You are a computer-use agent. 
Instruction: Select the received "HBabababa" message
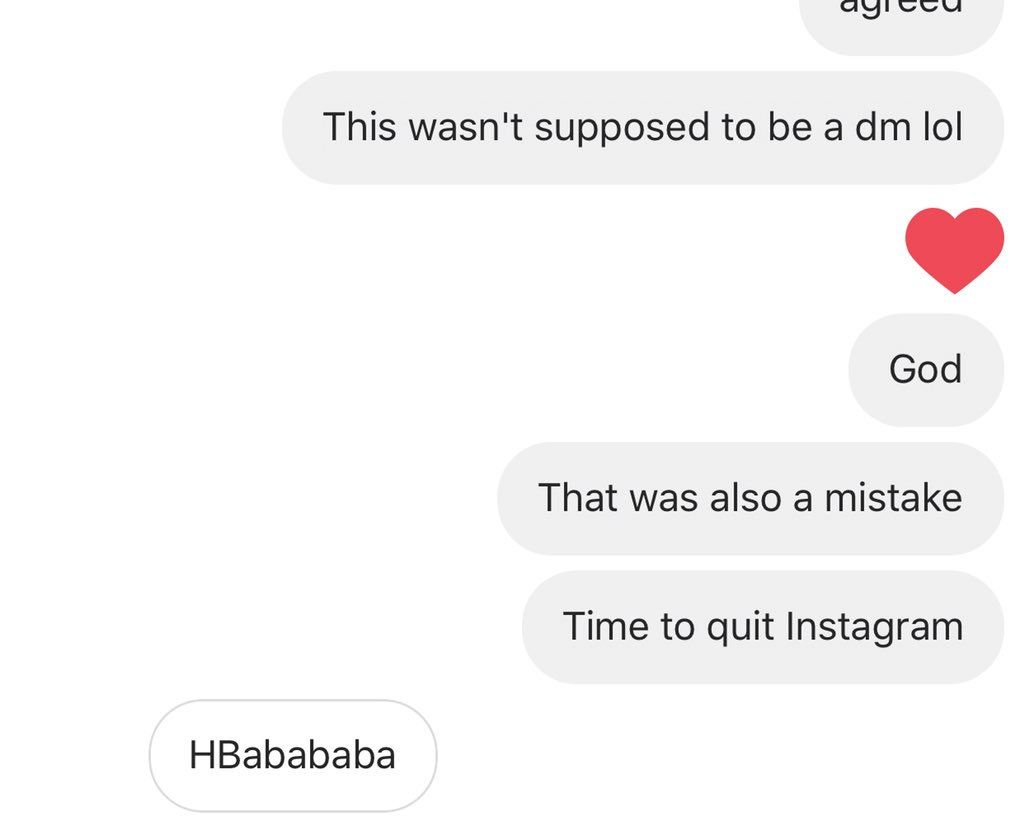click(292, 755)
